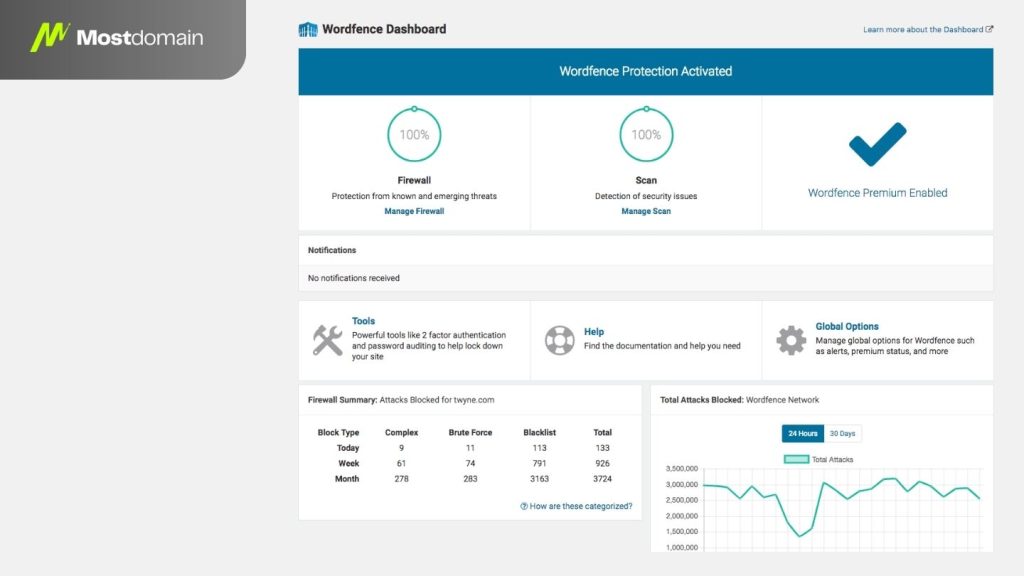Screen dimensions: 1024x576
Task: Toggle Total Attacks legend swatch
Action: [796, 459]
